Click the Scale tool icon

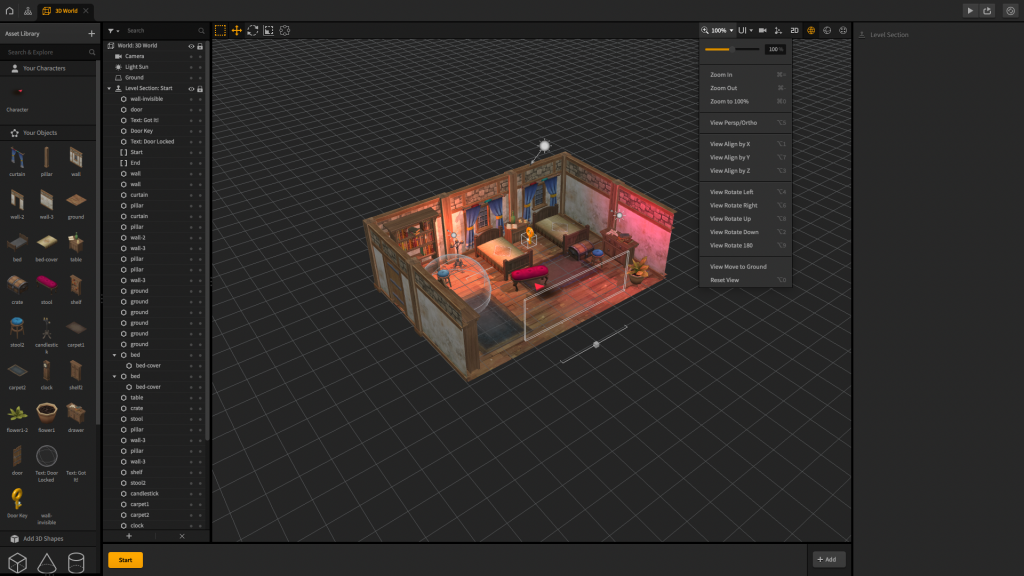tap(268, 31)
